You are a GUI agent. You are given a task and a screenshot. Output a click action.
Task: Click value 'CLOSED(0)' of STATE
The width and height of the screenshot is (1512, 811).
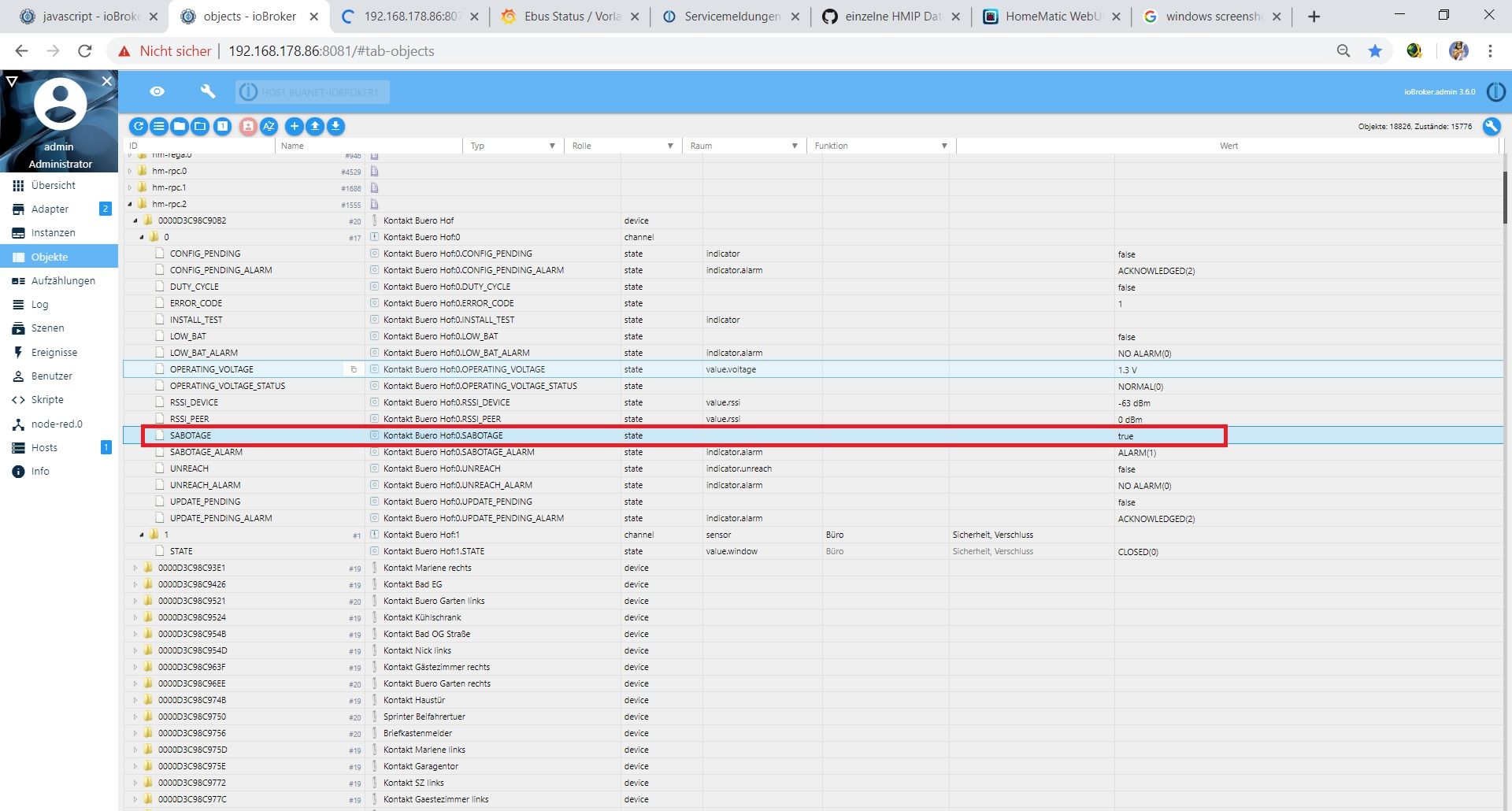tap(1138, 552)
